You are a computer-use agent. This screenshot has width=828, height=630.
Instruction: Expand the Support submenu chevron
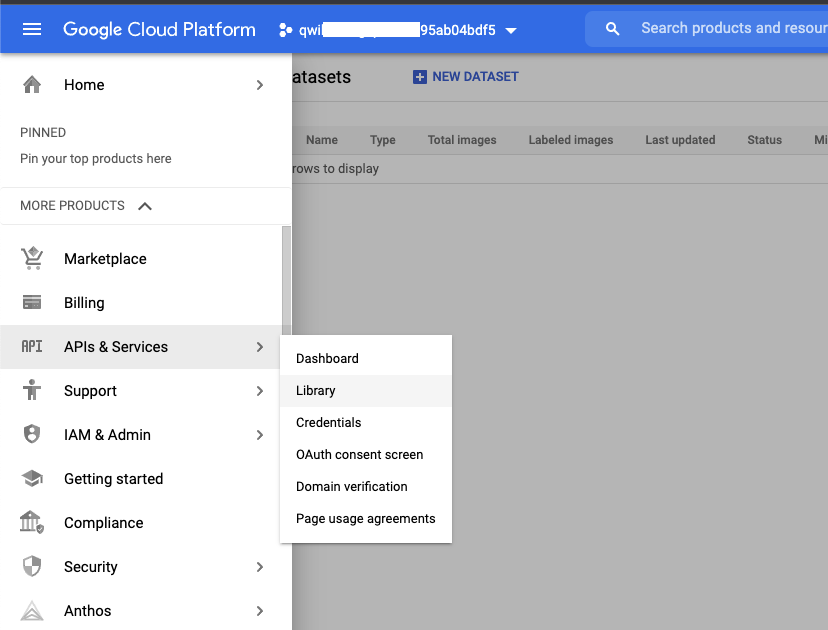259,391
